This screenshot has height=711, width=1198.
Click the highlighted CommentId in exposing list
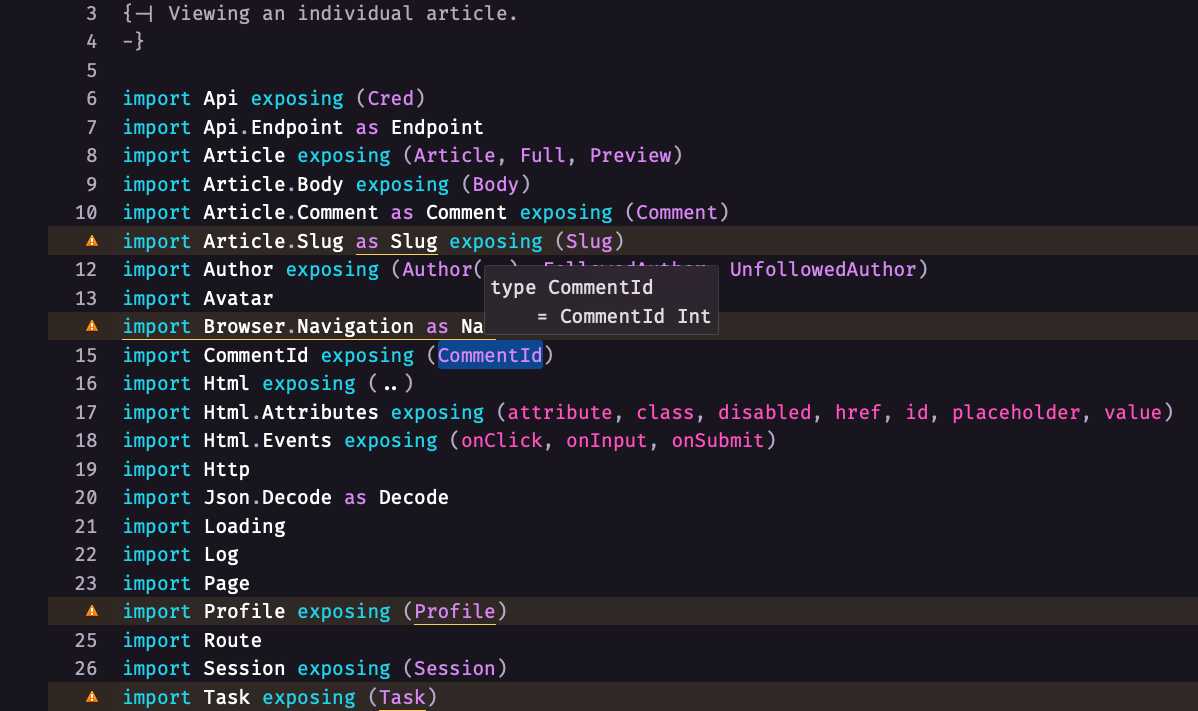pos(490,355)
